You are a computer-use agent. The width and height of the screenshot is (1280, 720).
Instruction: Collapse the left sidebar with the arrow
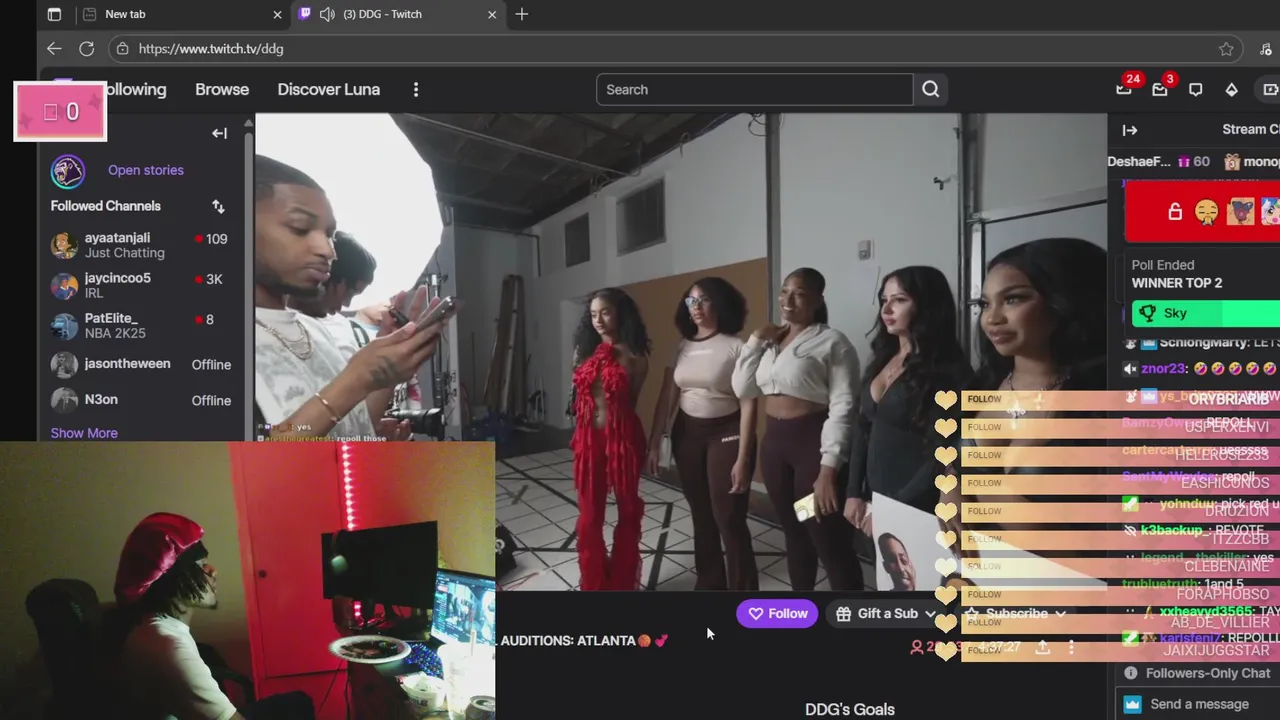[x=219, y=133]
